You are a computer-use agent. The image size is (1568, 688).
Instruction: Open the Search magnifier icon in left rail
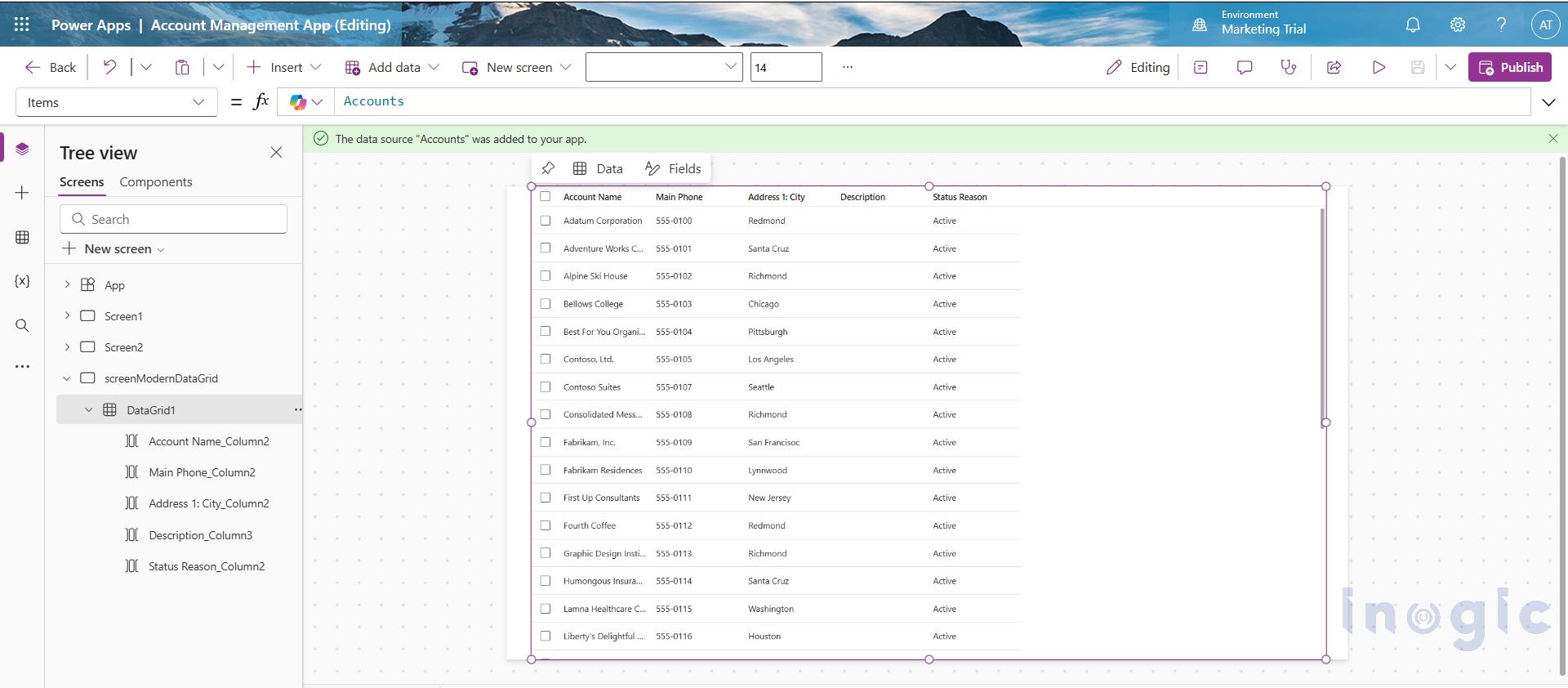(22, 325)
